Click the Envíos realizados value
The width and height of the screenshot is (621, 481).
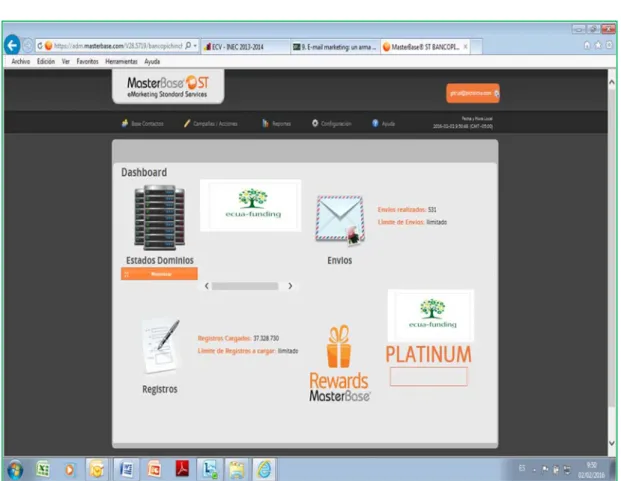coord(432,210)
